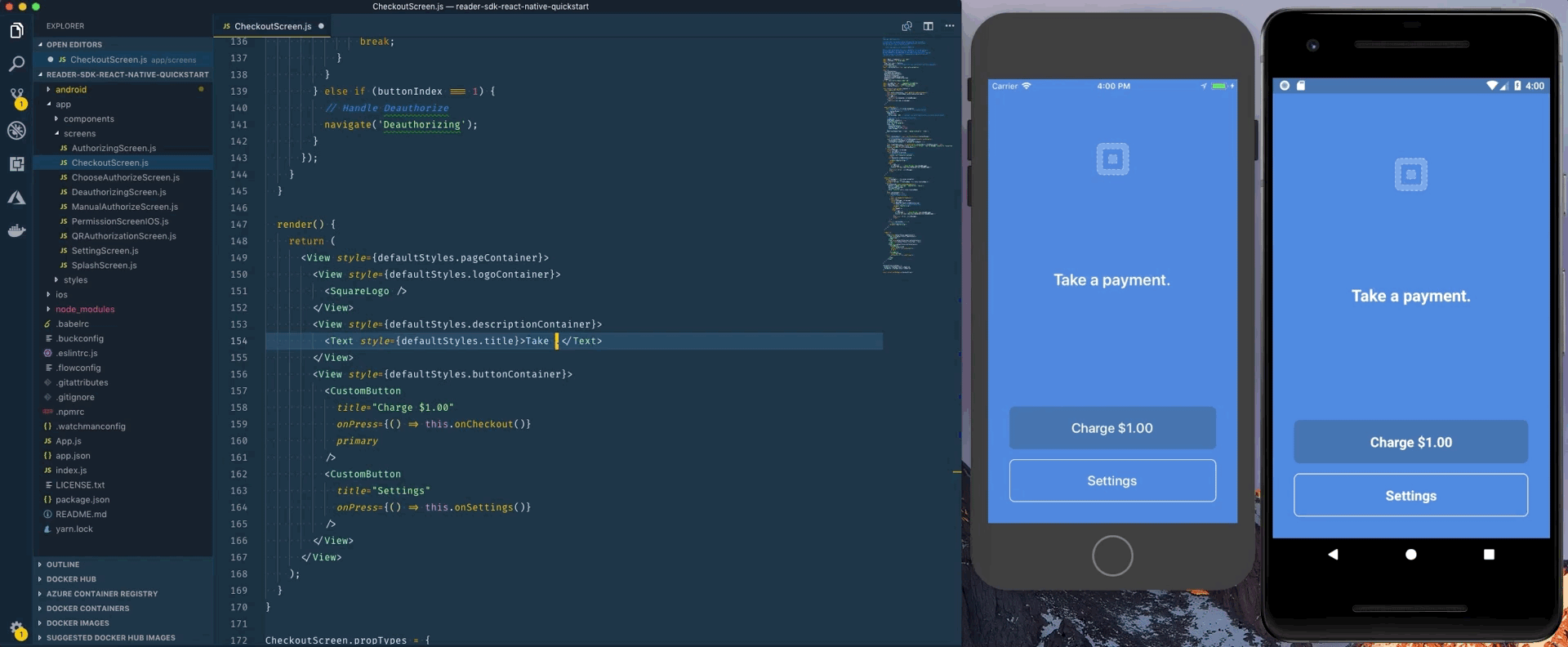Open QRAuthorizationScreen.js file
Screen dimensions: 1568x647
(123, 237)
